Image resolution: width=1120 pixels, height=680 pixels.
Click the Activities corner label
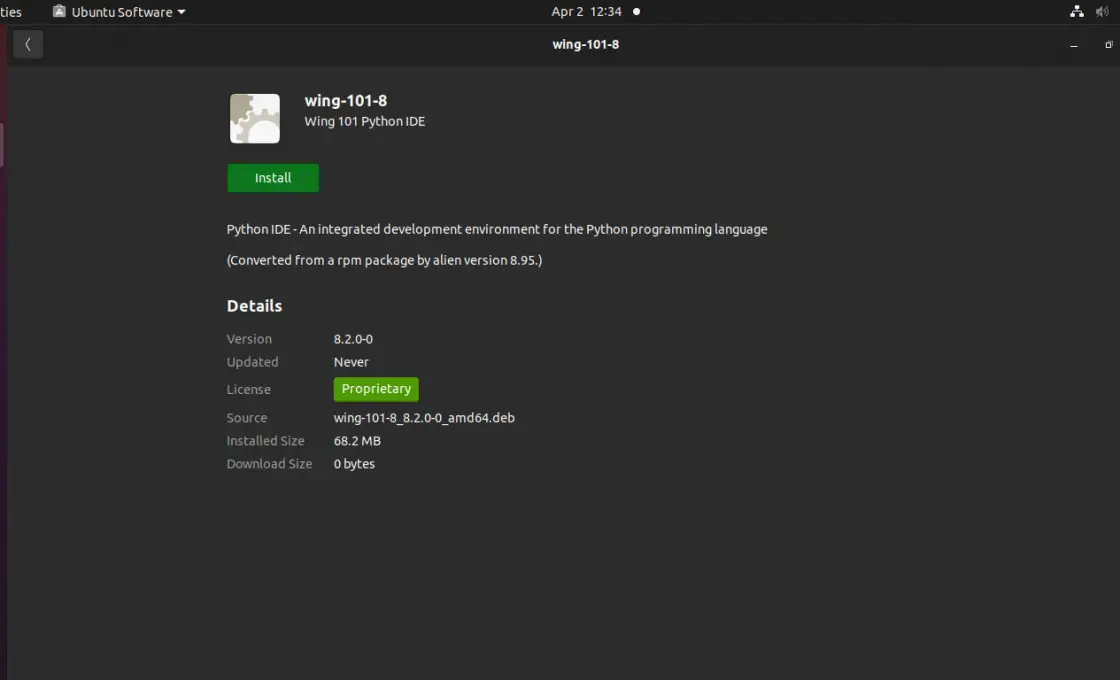pyautogui.click(x=11, y=12)
